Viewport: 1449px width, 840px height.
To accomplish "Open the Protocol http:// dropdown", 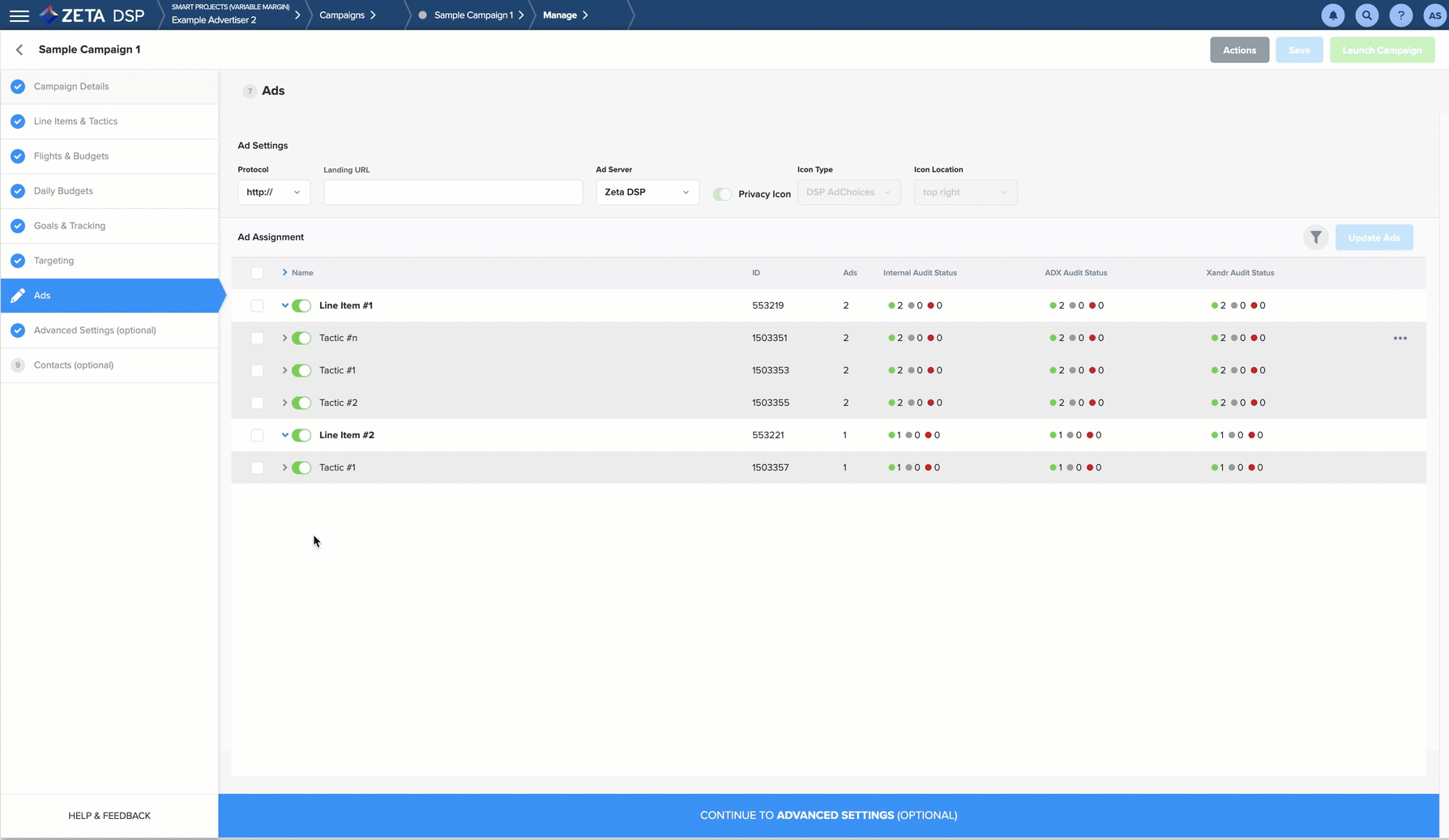I will point(273,192).
